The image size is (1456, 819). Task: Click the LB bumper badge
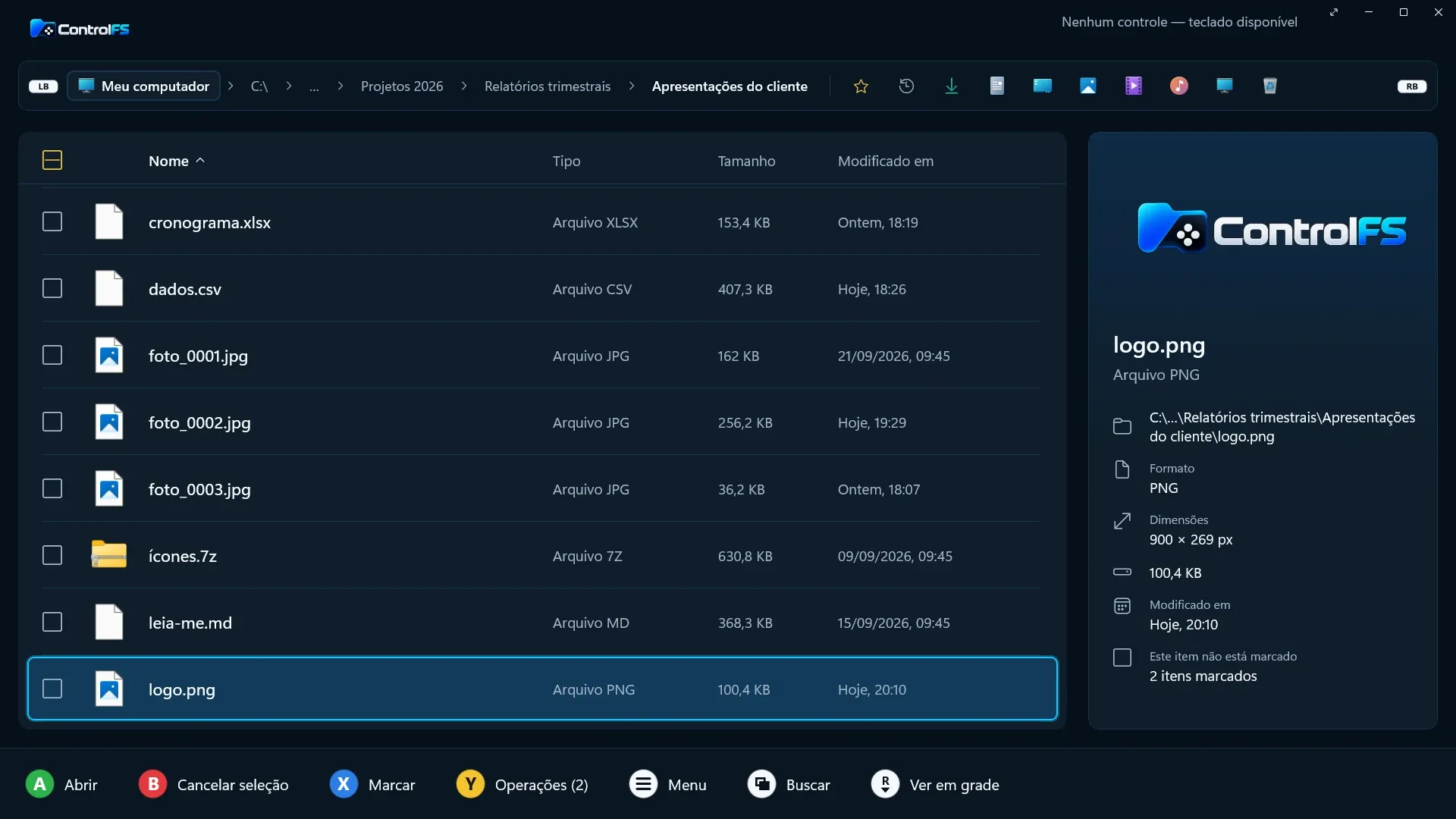pyautogui.click(x=43, y=86)
